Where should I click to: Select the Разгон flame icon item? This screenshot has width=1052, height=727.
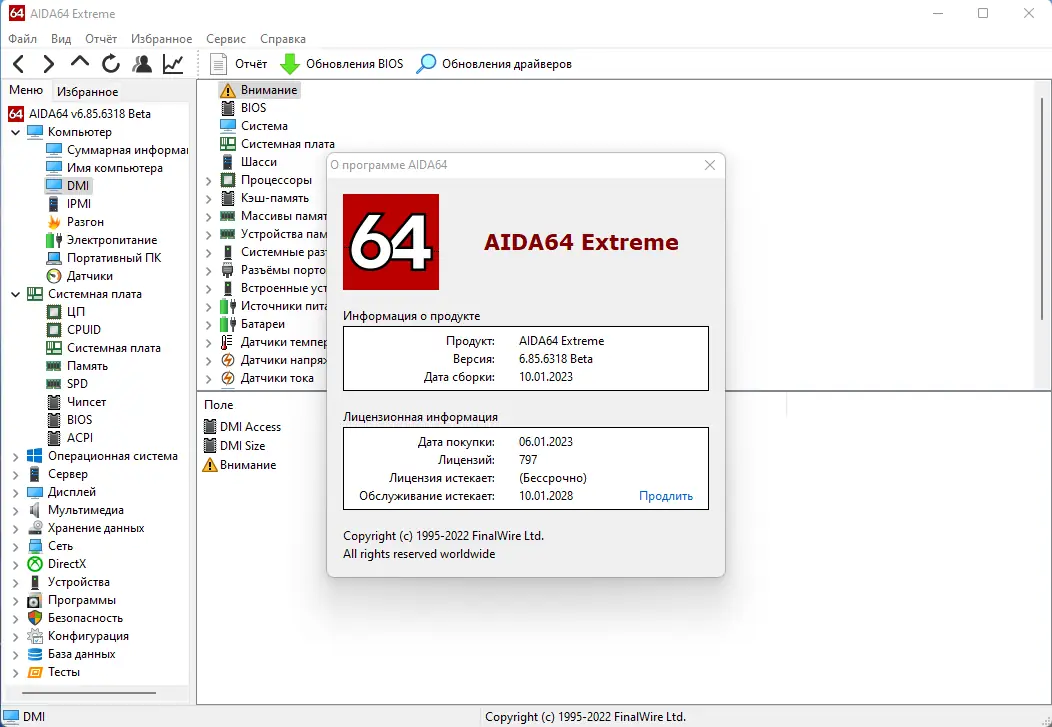pyautogui.click(x=54, y=222)
